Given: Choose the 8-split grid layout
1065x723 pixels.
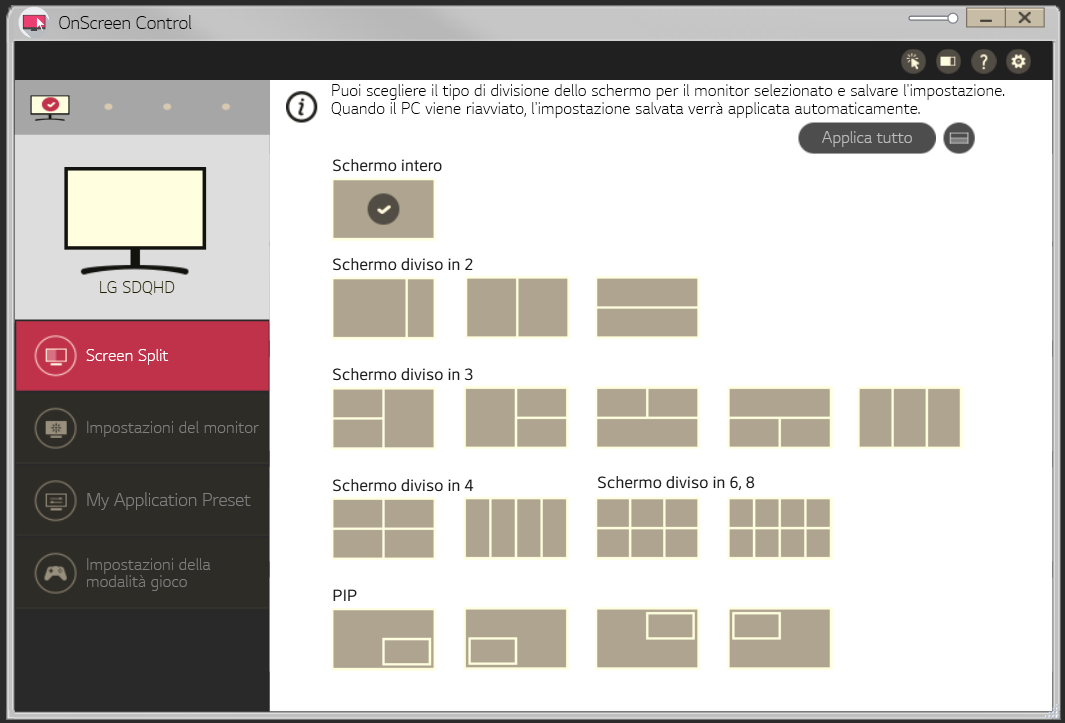Looking at the screenshot, I should tap(780, 529).
